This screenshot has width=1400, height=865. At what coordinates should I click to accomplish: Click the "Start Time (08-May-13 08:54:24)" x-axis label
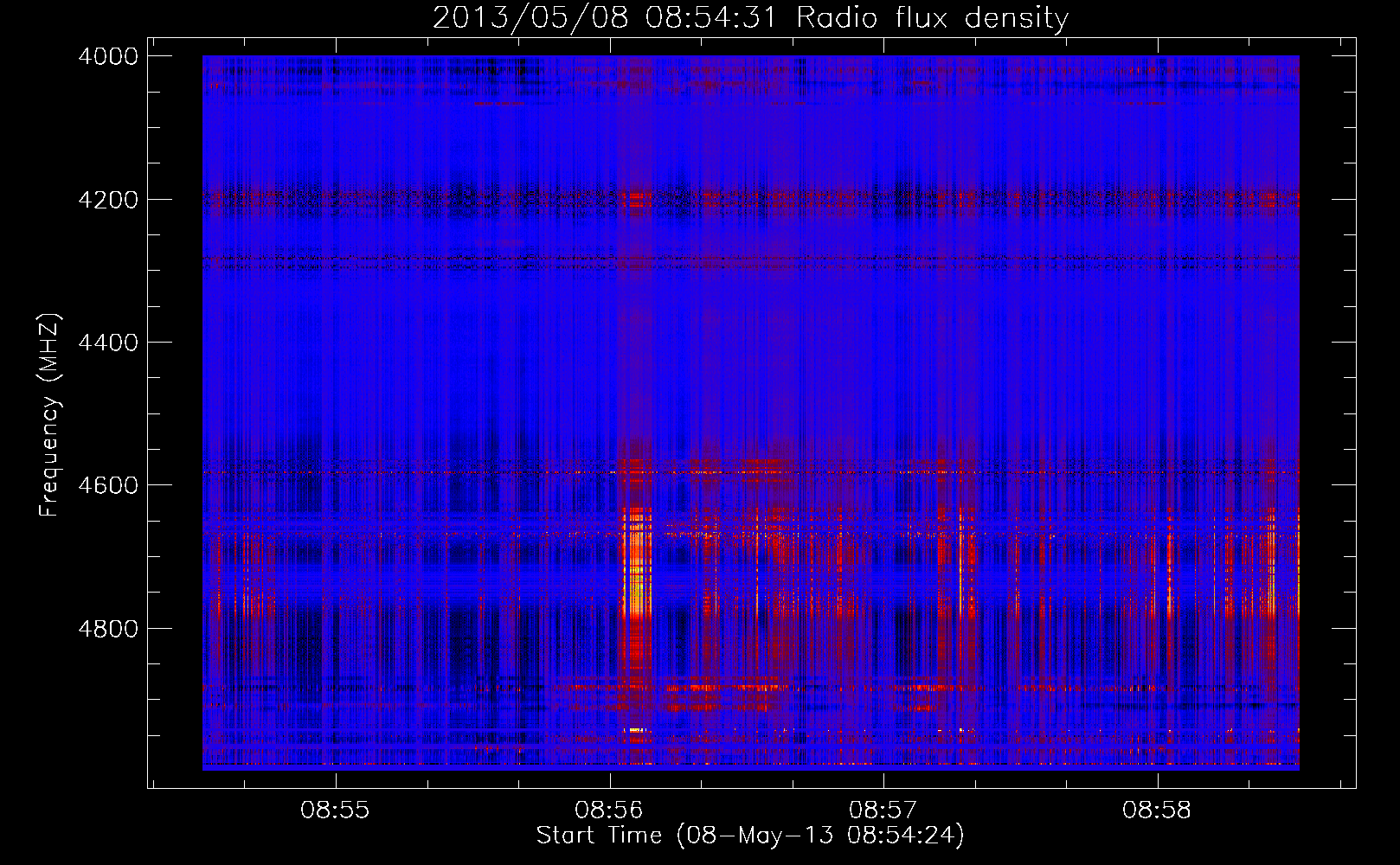coord(750,836)
